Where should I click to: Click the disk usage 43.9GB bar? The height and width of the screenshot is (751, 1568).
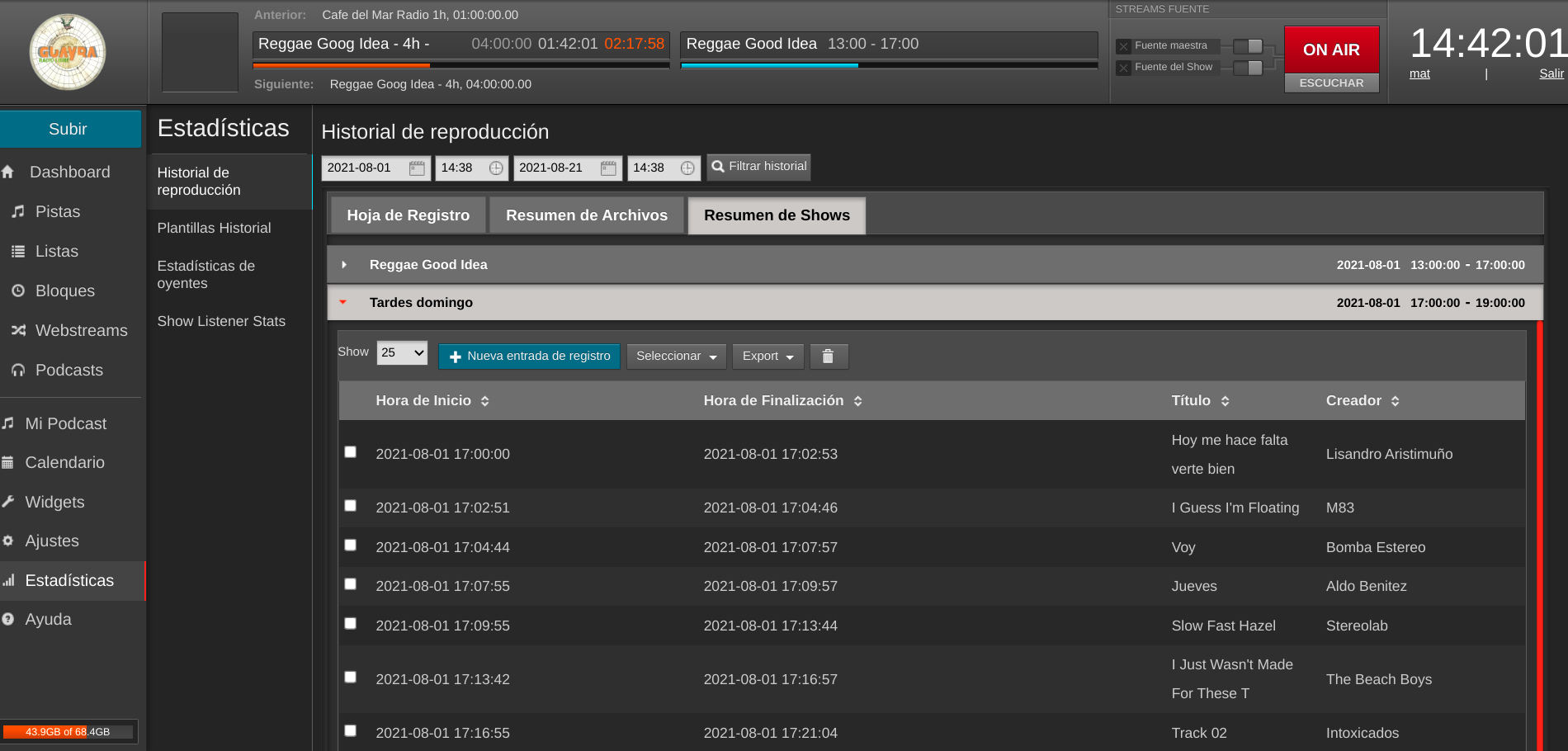click(68, 732)
